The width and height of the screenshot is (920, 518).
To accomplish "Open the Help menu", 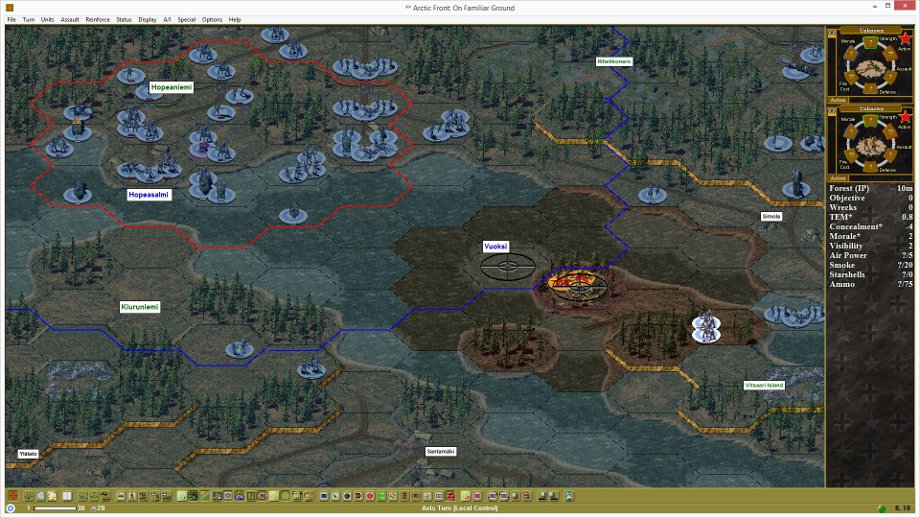I will point(235,19).
